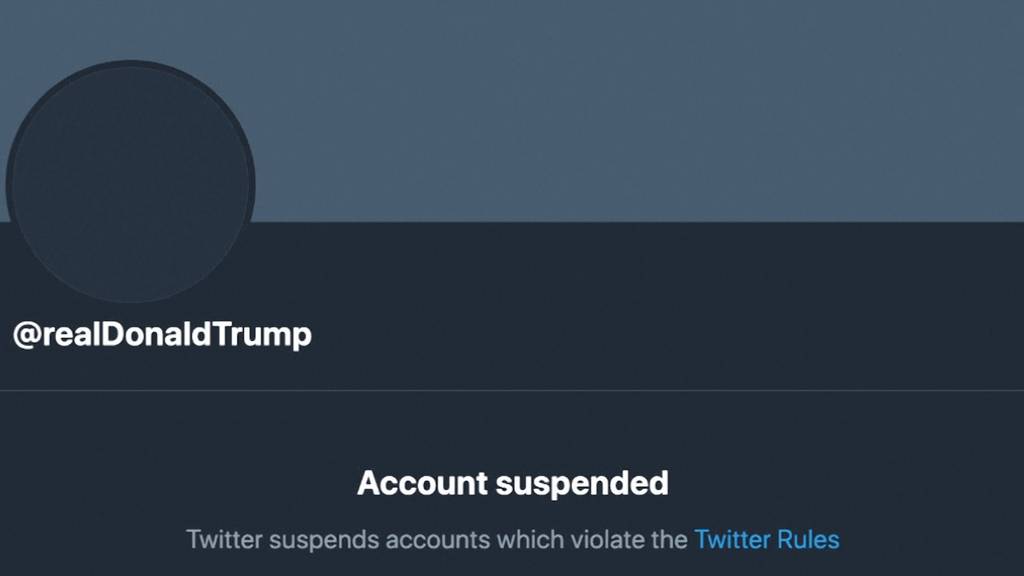Click the word "the" before Twitter Rules
The width and height of the screenshot is (1024, 576).
pyautogui.click(x=670, y=540)
